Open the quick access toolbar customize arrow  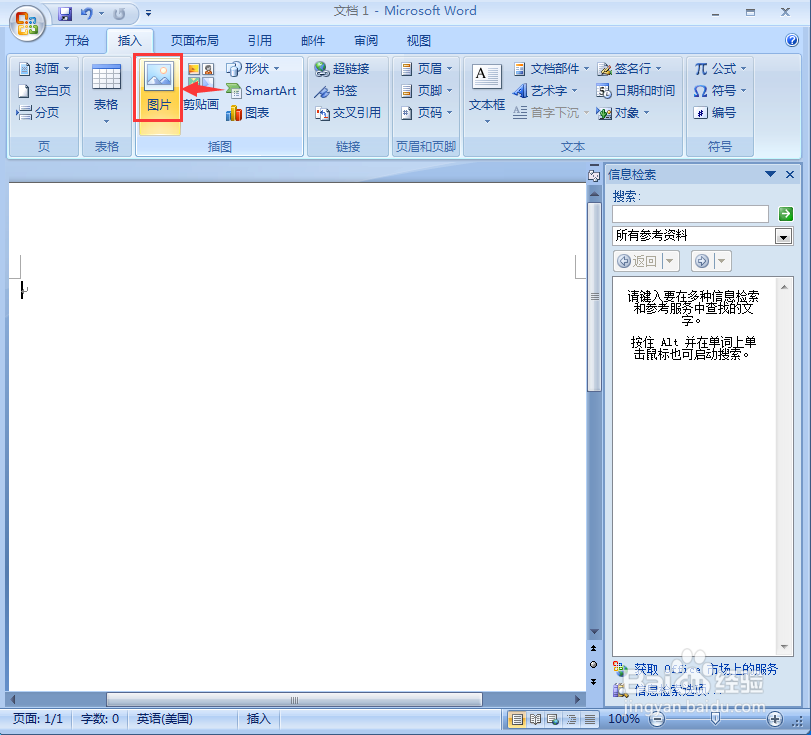[148, 14]
